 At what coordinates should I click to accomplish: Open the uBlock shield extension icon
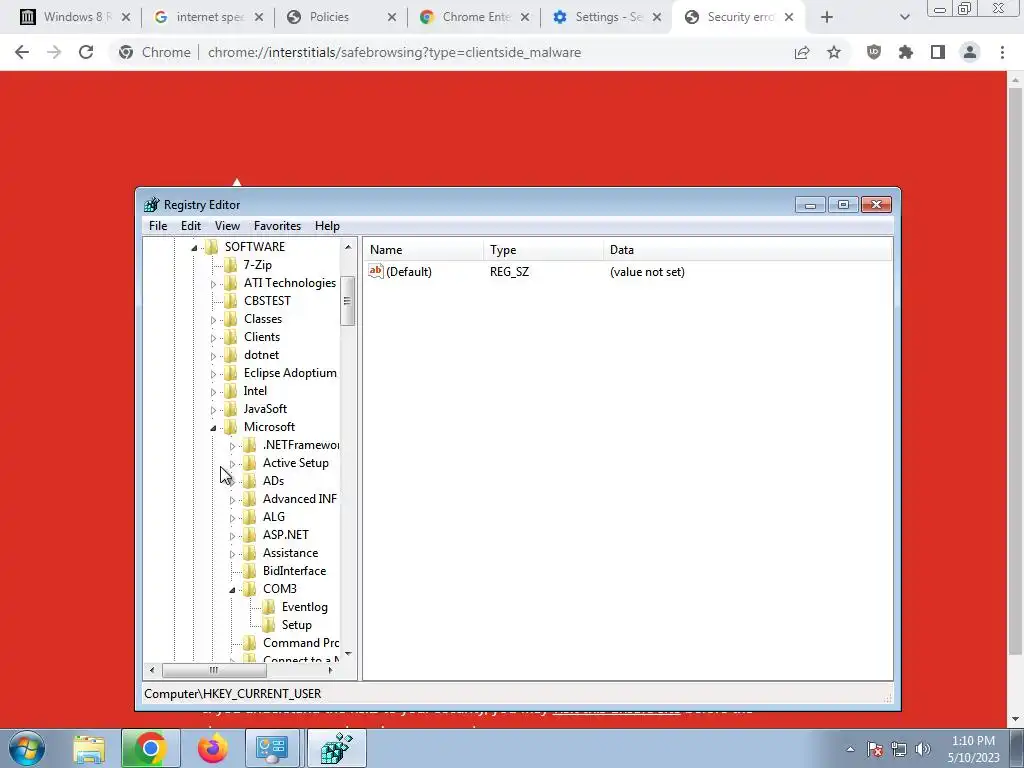(x=874, y=52)
